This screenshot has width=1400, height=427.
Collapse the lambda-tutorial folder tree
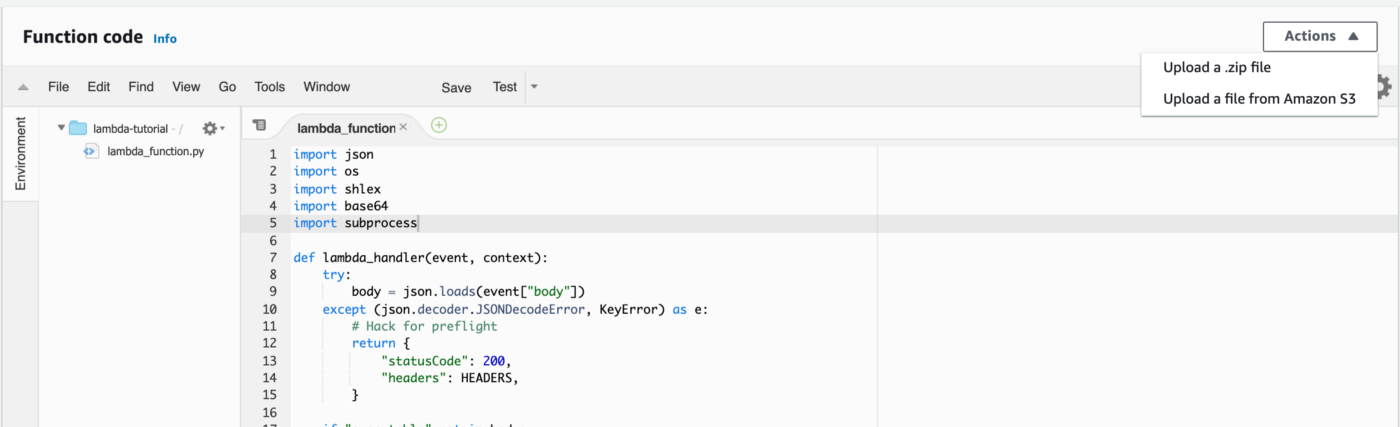click(x=61, y=128)
